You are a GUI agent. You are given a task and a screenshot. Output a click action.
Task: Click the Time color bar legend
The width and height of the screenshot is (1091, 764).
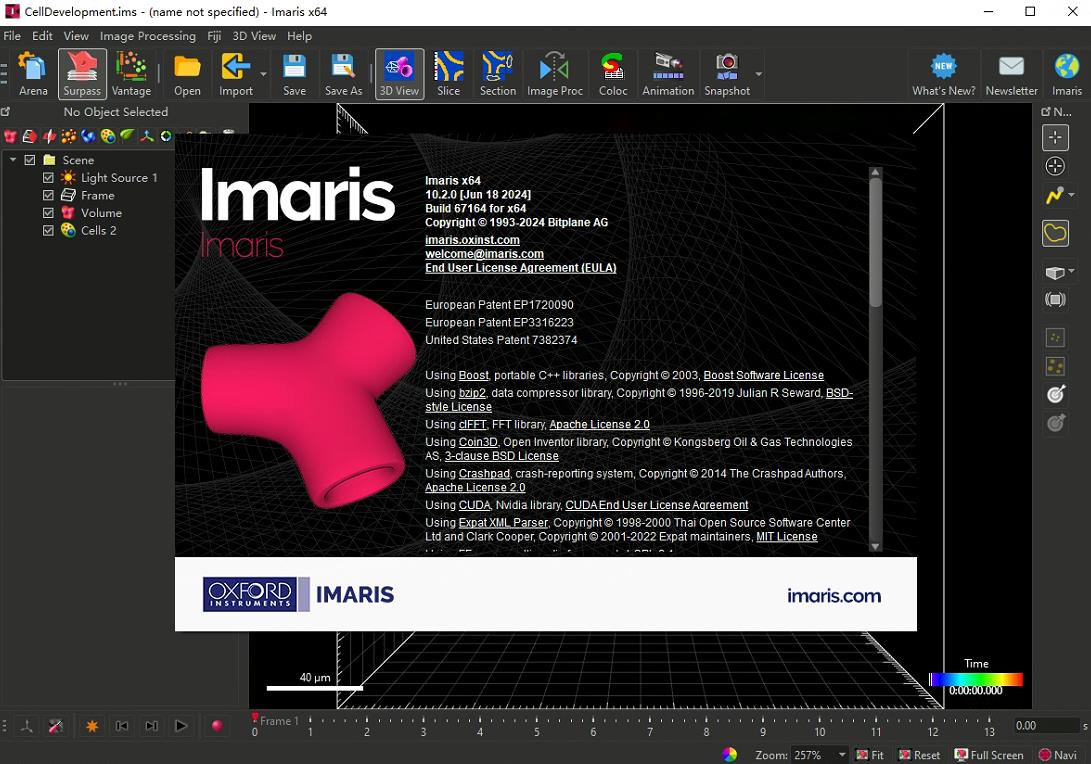[976, 680]
